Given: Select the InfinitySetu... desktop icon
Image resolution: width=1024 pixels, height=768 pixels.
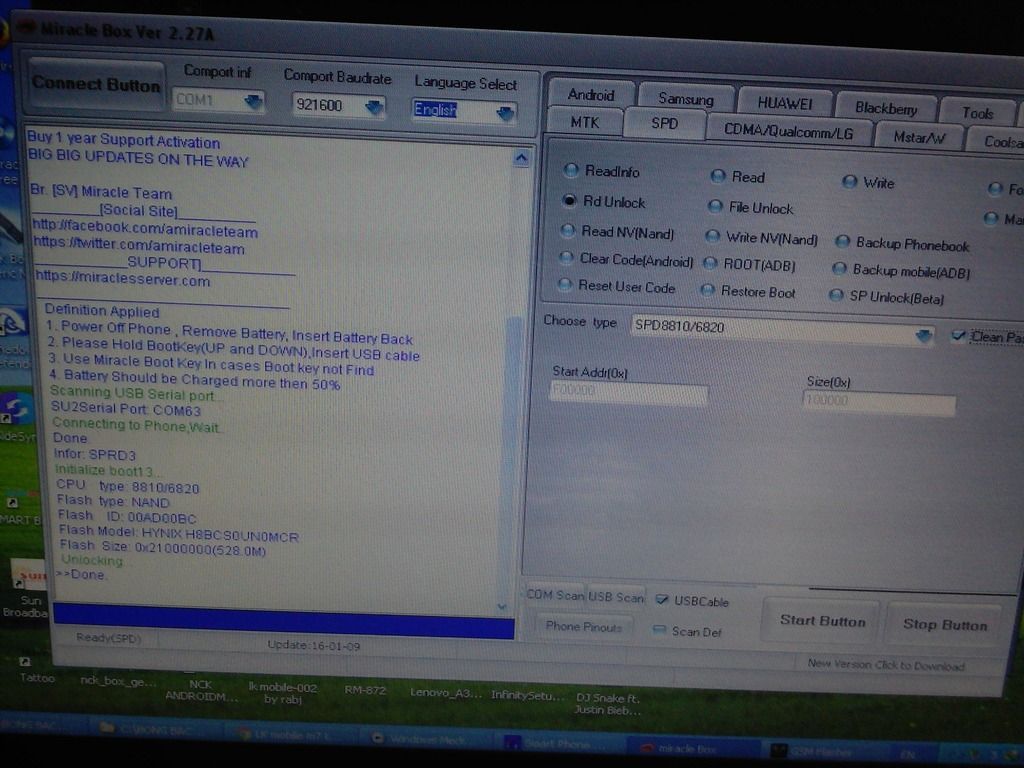Looking at the screenshot, I should [526, 696].
